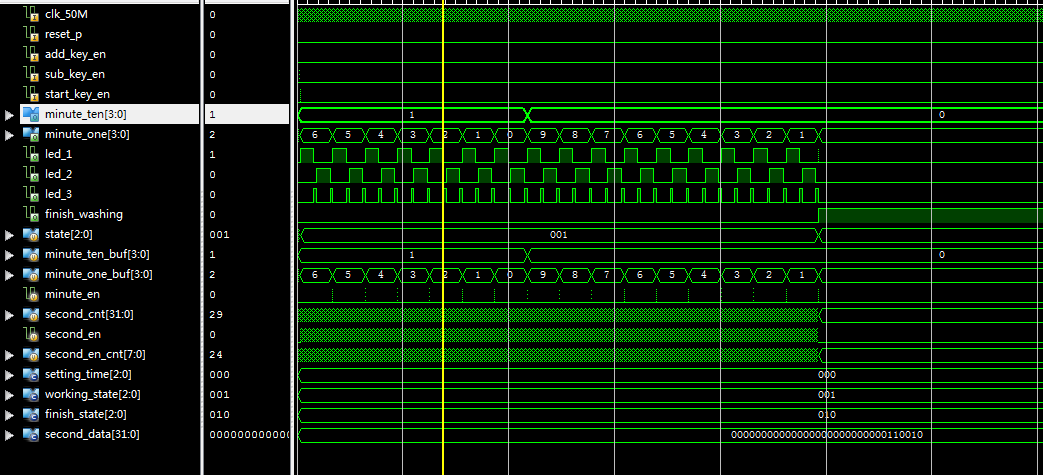Click the minute_ten[3:0] bus icon
This screenshot has width=1043, height=475.
(x=31, y=114)
